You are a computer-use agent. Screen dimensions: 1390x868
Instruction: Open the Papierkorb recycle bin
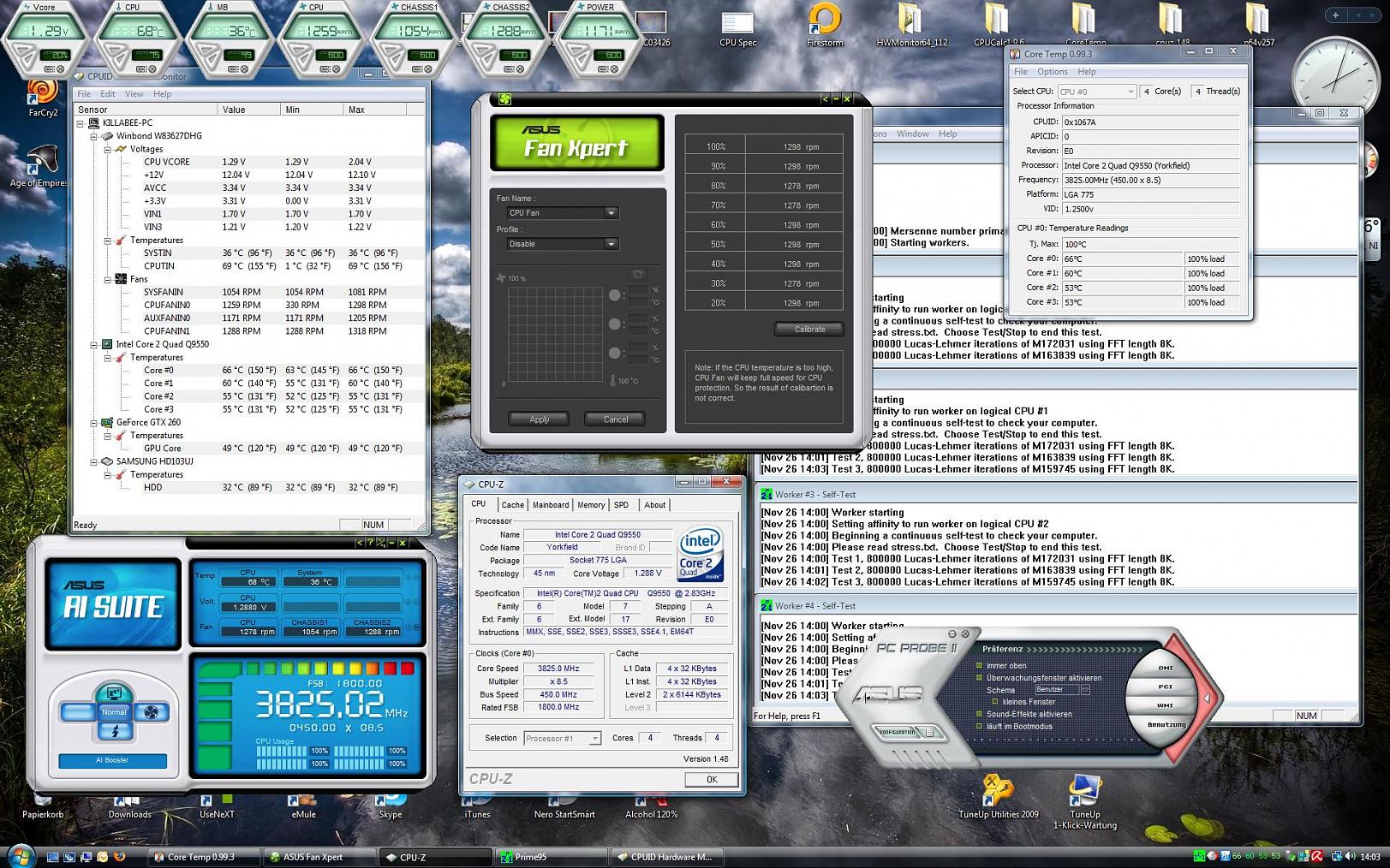43,807
